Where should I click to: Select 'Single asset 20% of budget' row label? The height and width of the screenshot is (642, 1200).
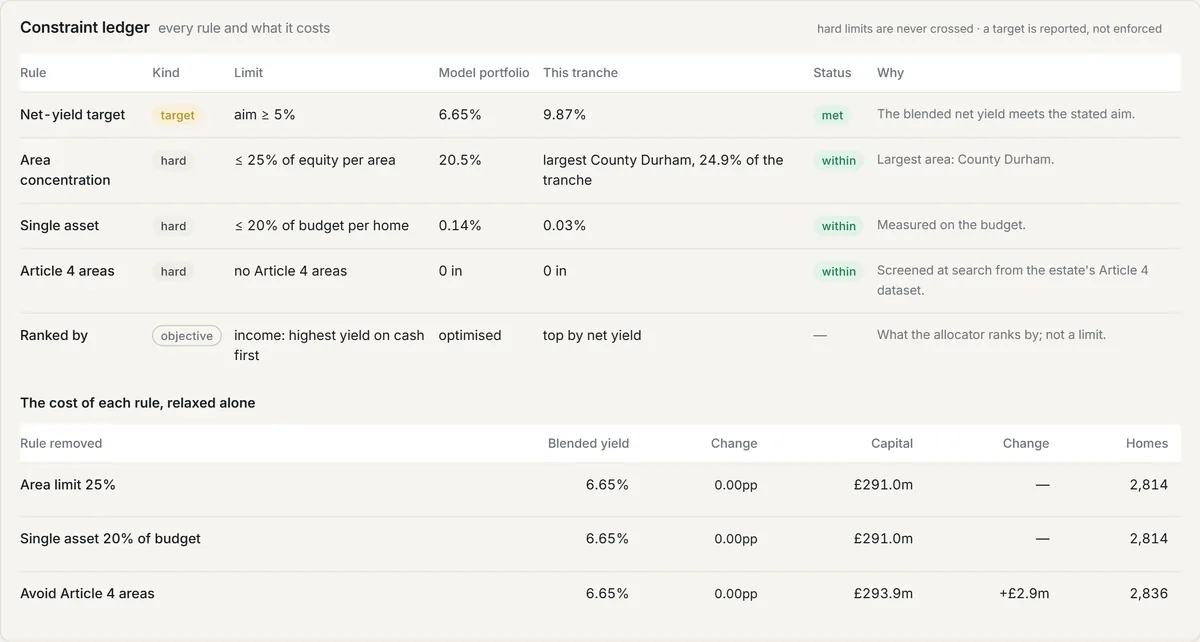pyautogui.click(x=110, y=539)
